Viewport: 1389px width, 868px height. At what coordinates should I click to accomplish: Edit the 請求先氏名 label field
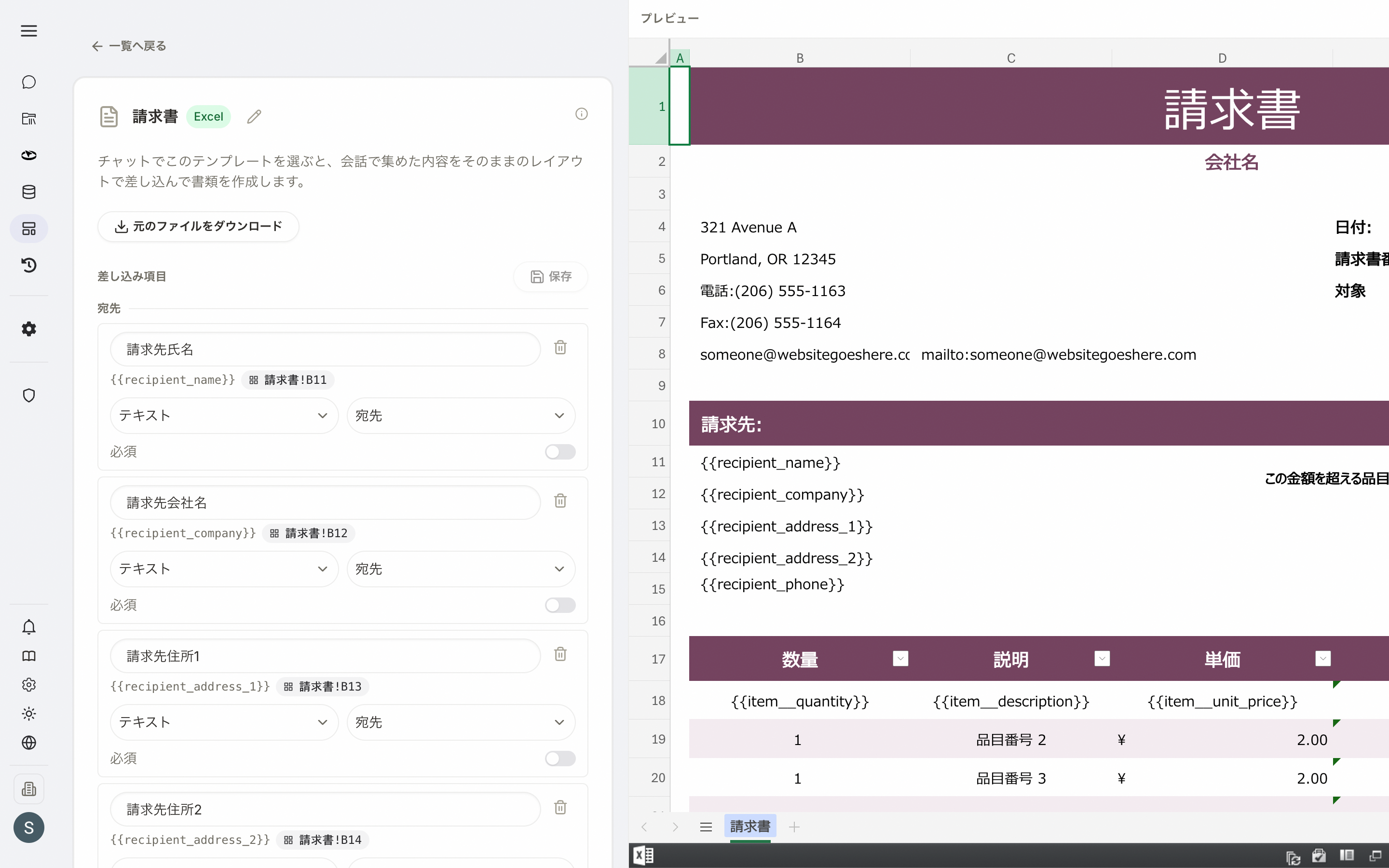(x=325, y=349)
